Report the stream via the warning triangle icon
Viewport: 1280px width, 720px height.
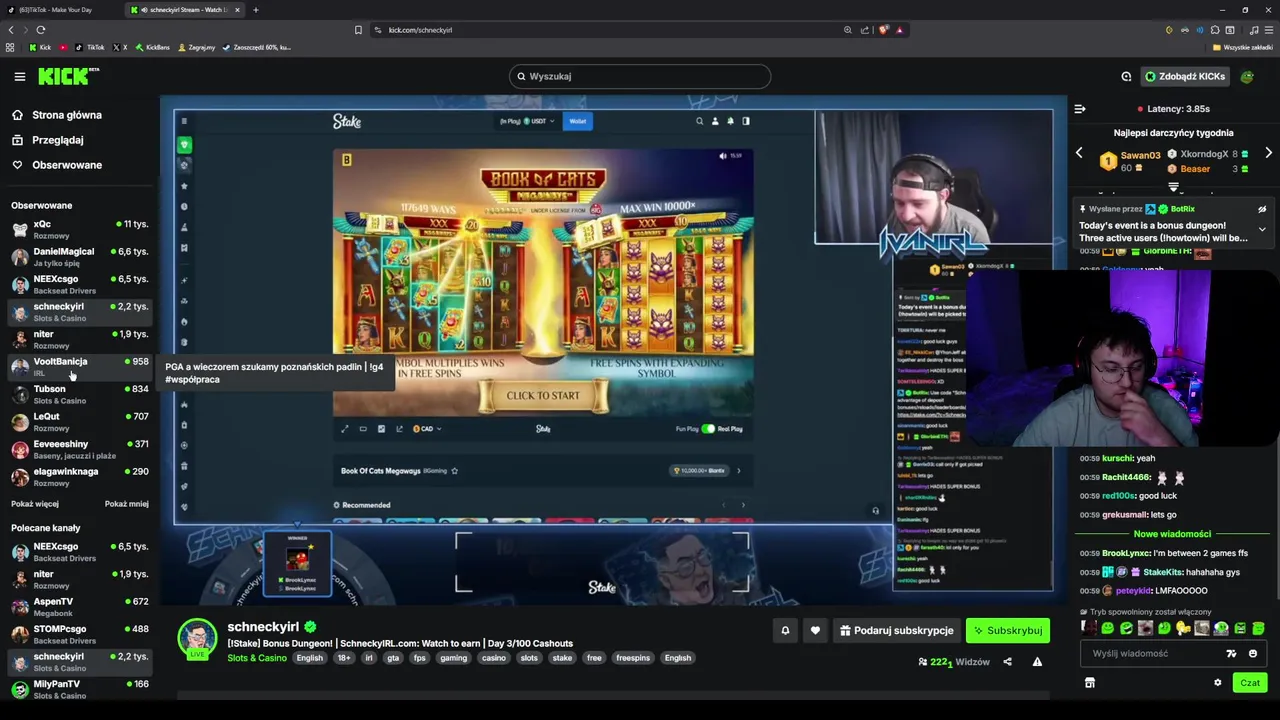(1037, 662)
